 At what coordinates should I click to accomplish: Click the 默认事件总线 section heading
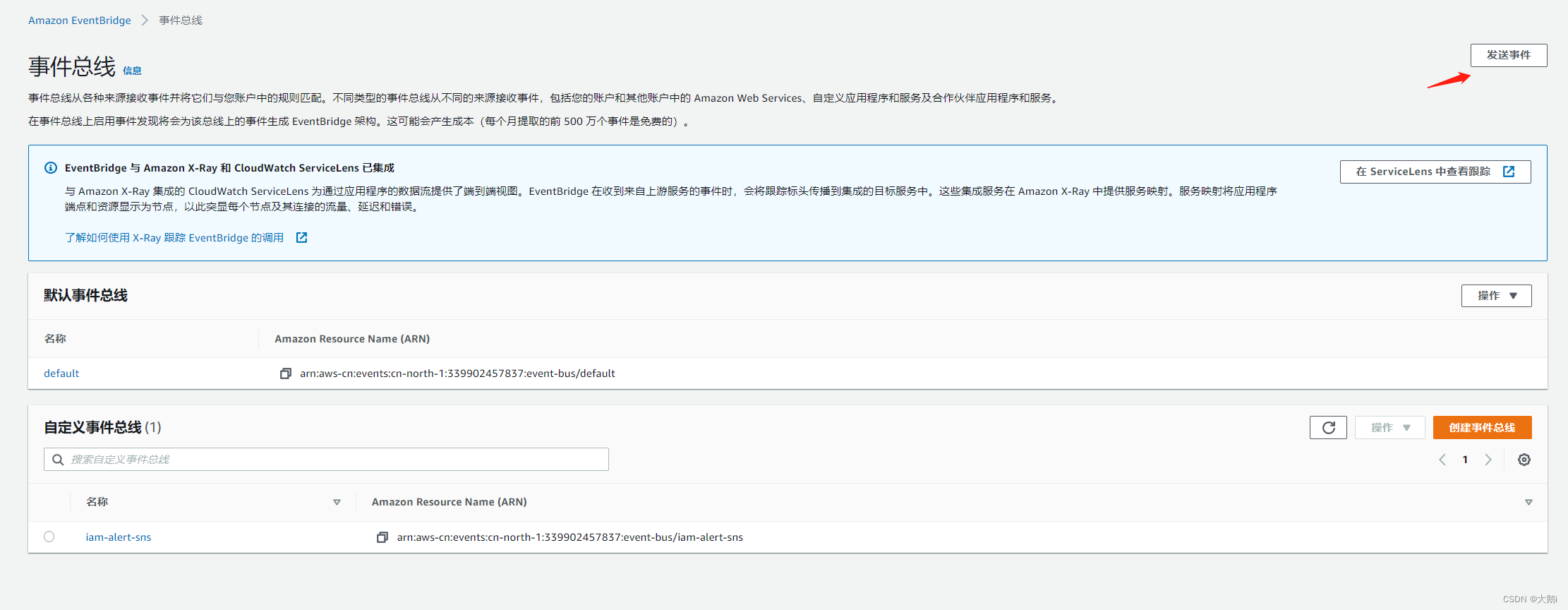(x=85, y=295)
